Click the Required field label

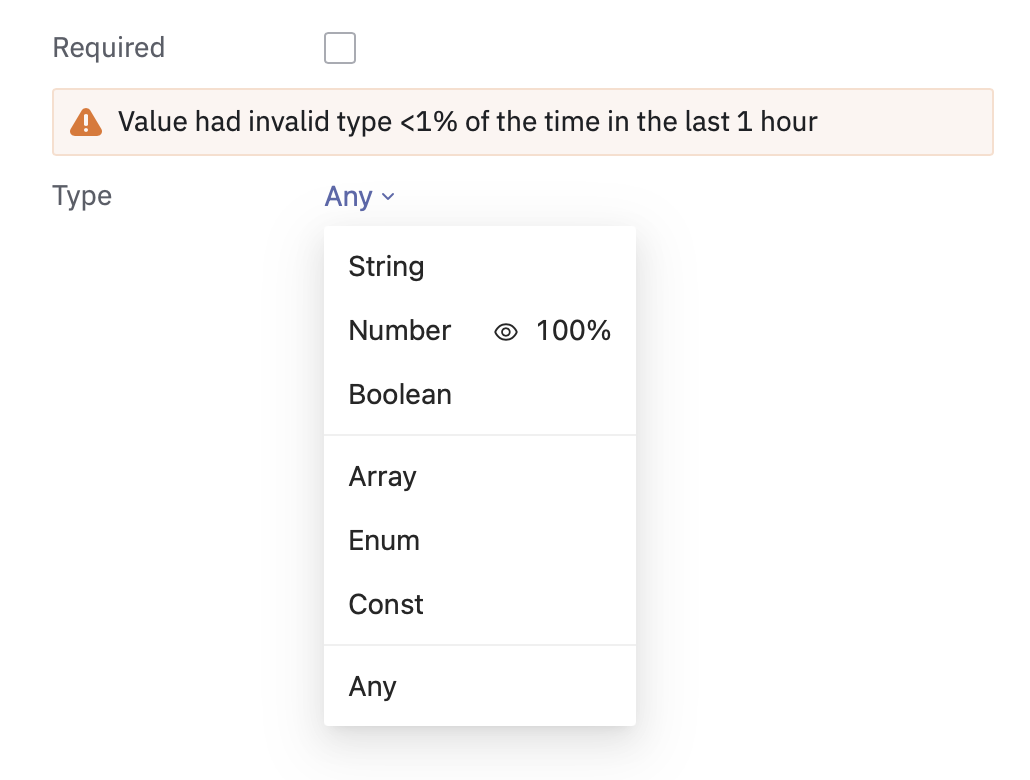pyautogui.click(x=108, y=48)
